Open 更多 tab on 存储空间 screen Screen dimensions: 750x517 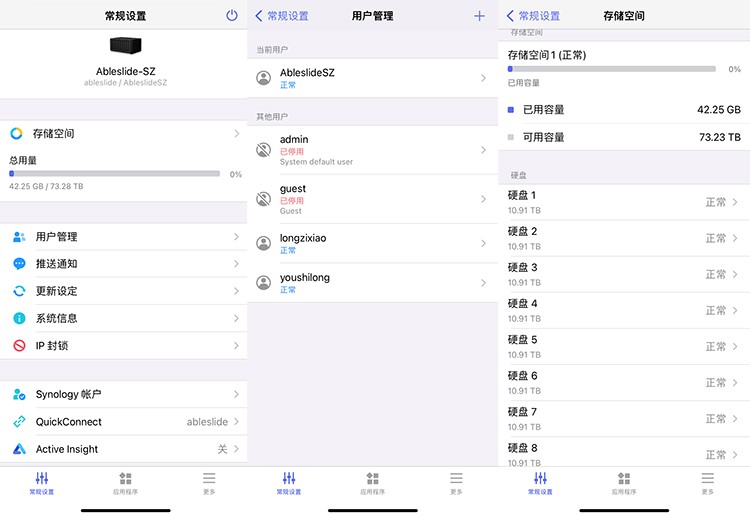[x=707, y=483]
